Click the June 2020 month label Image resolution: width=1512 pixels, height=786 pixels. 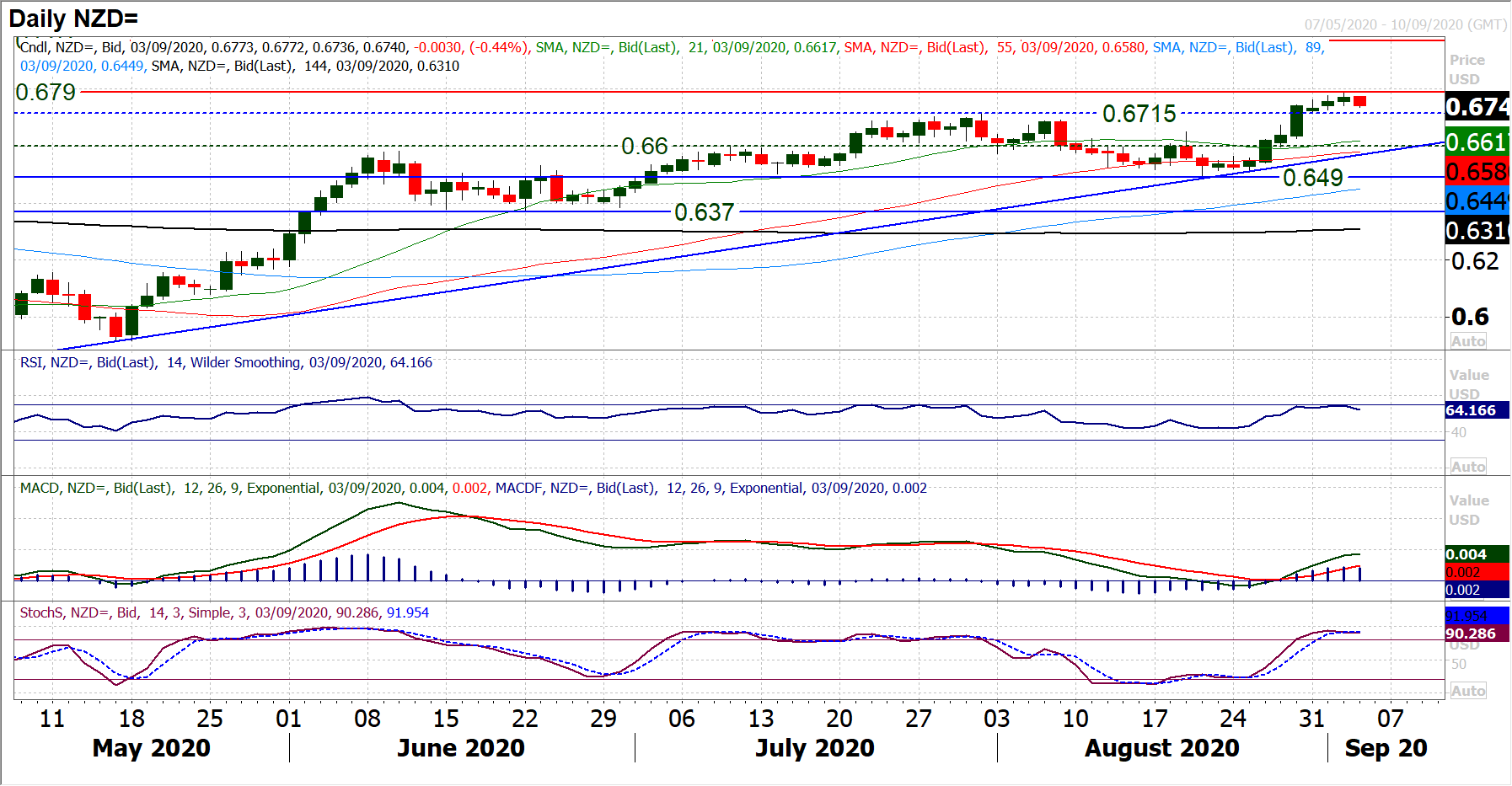click(460, 748)
